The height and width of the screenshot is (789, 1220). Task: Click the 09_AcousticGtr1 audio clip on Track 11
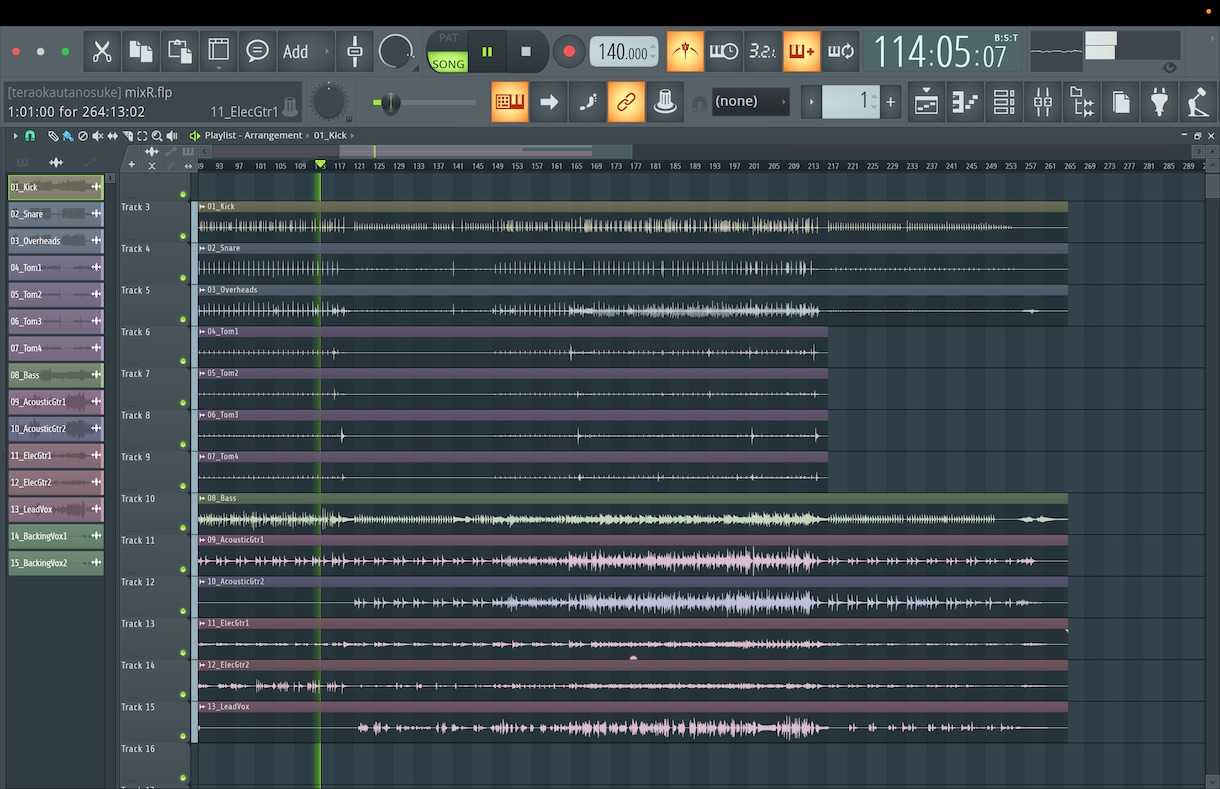pyautogui.click(x=632, y=554)
